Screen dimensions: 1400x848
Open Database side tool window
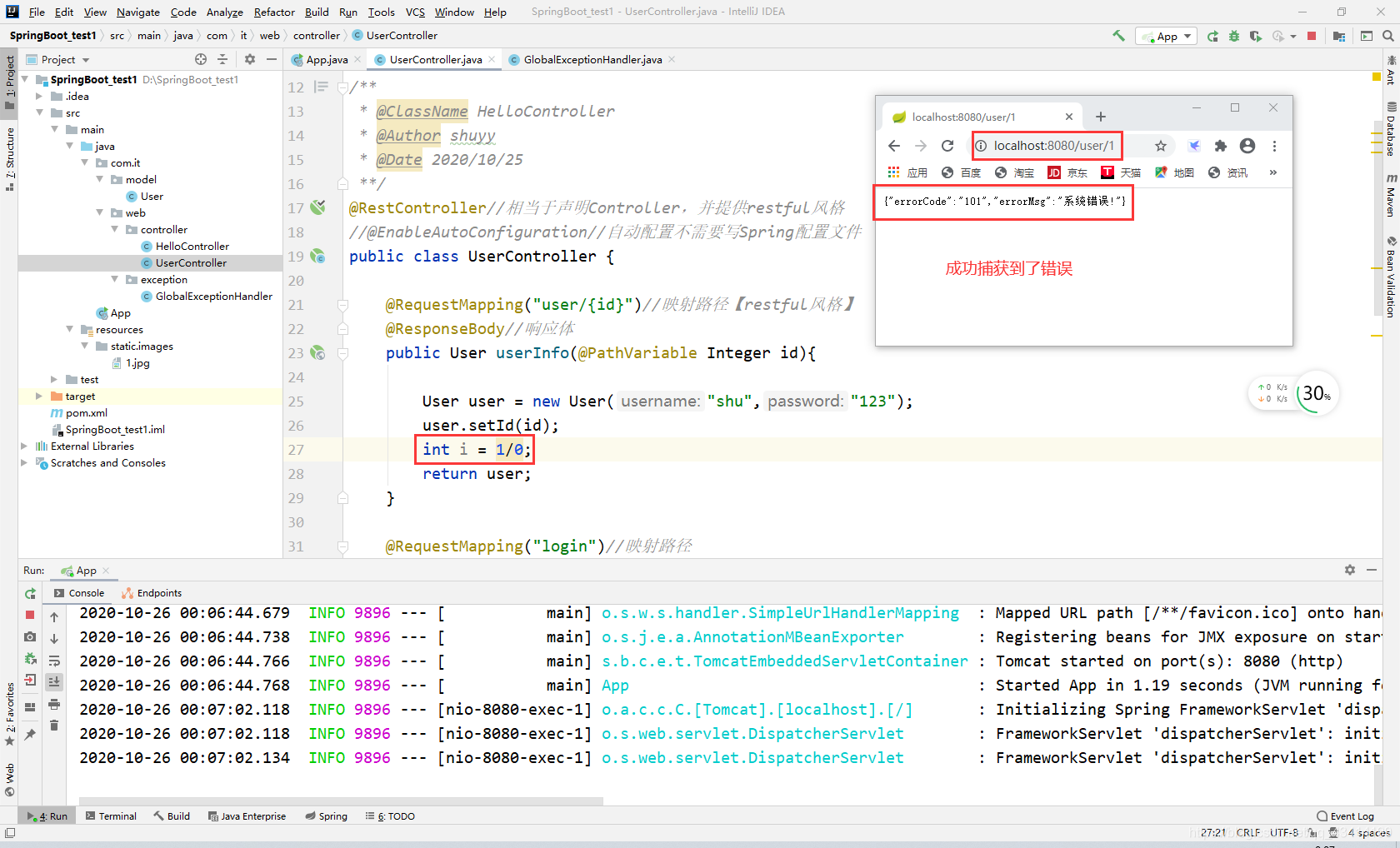click(1391, 129)
